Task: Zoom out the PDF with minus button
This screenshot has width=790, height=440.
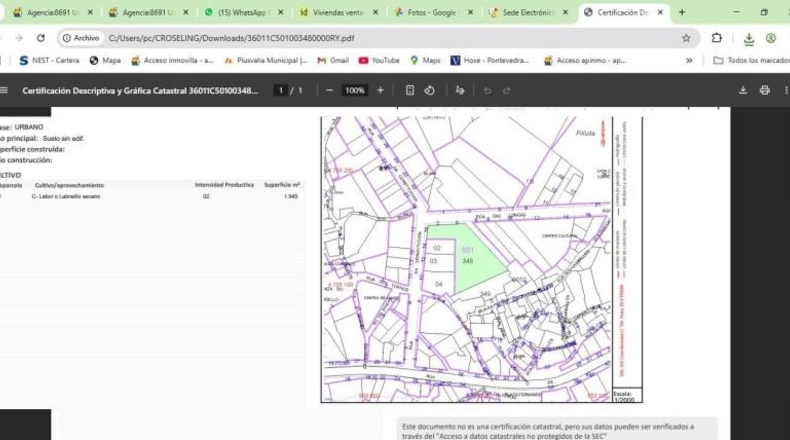Action: 330,90
